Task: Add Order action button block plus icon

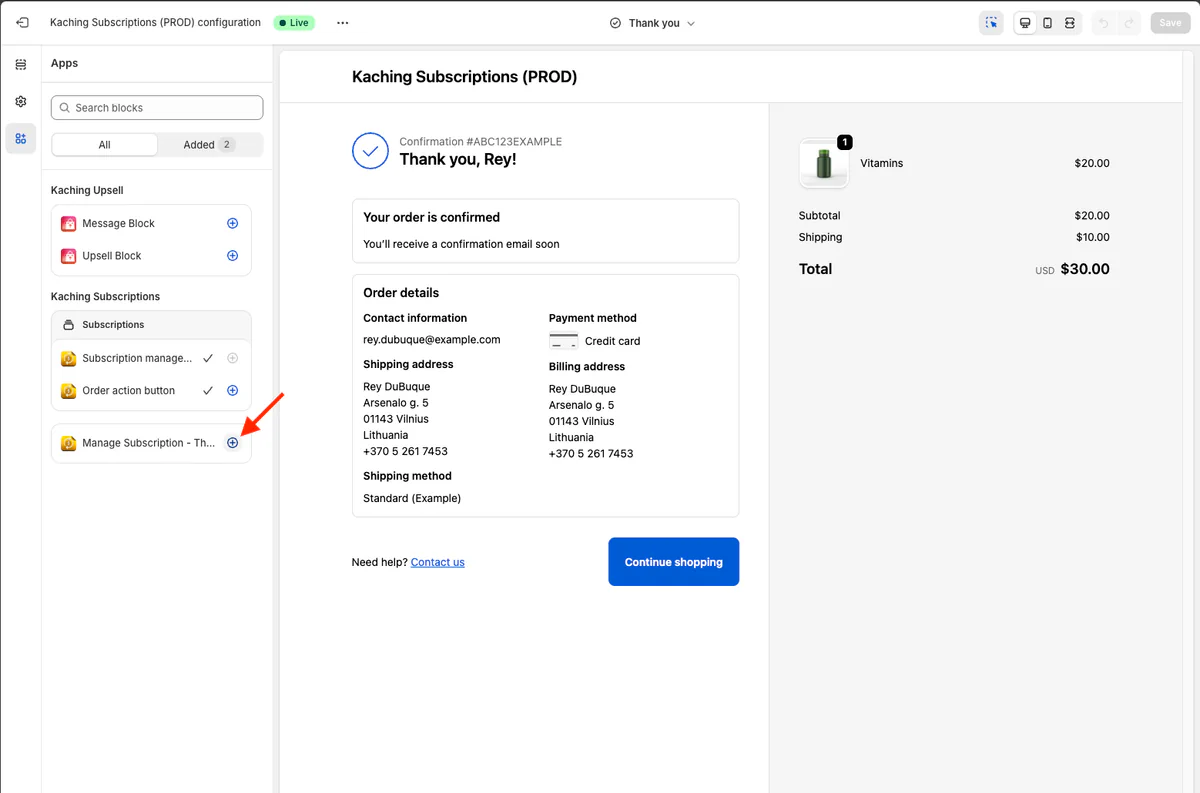Action: [x=232, y=390]
